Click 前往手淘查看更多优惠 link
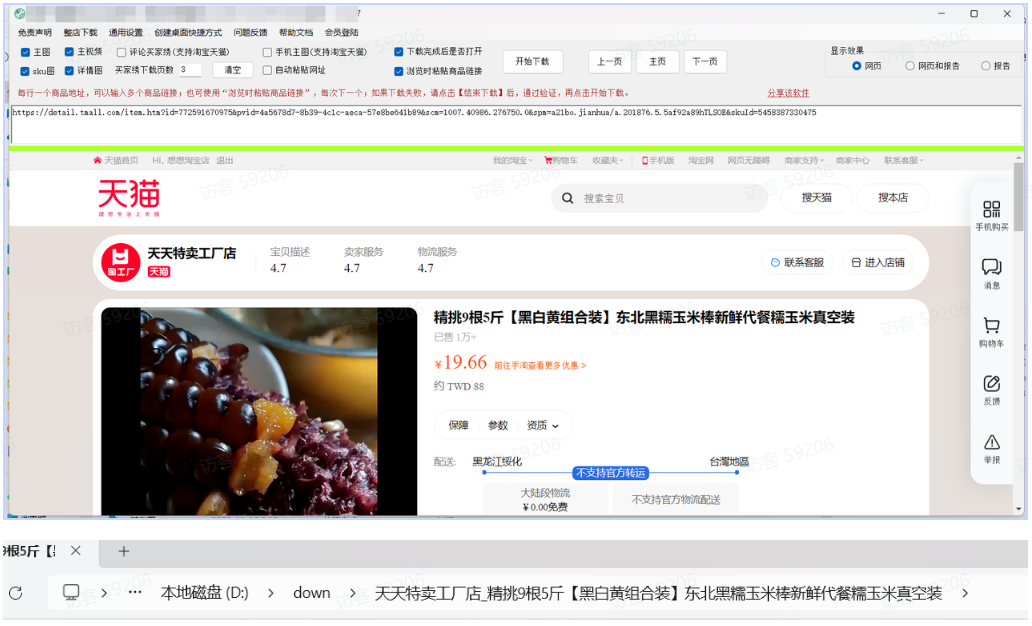Viewport: 1032px width, 626px height. tap(540, 365)
